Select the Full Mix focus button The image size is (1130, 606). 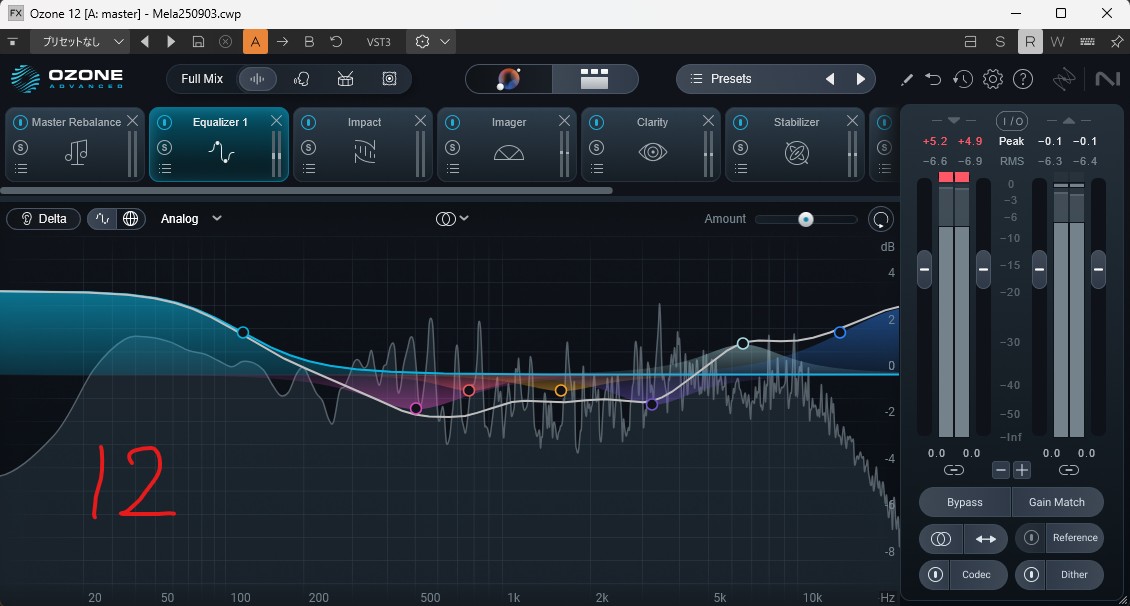[x=202, y=79]
